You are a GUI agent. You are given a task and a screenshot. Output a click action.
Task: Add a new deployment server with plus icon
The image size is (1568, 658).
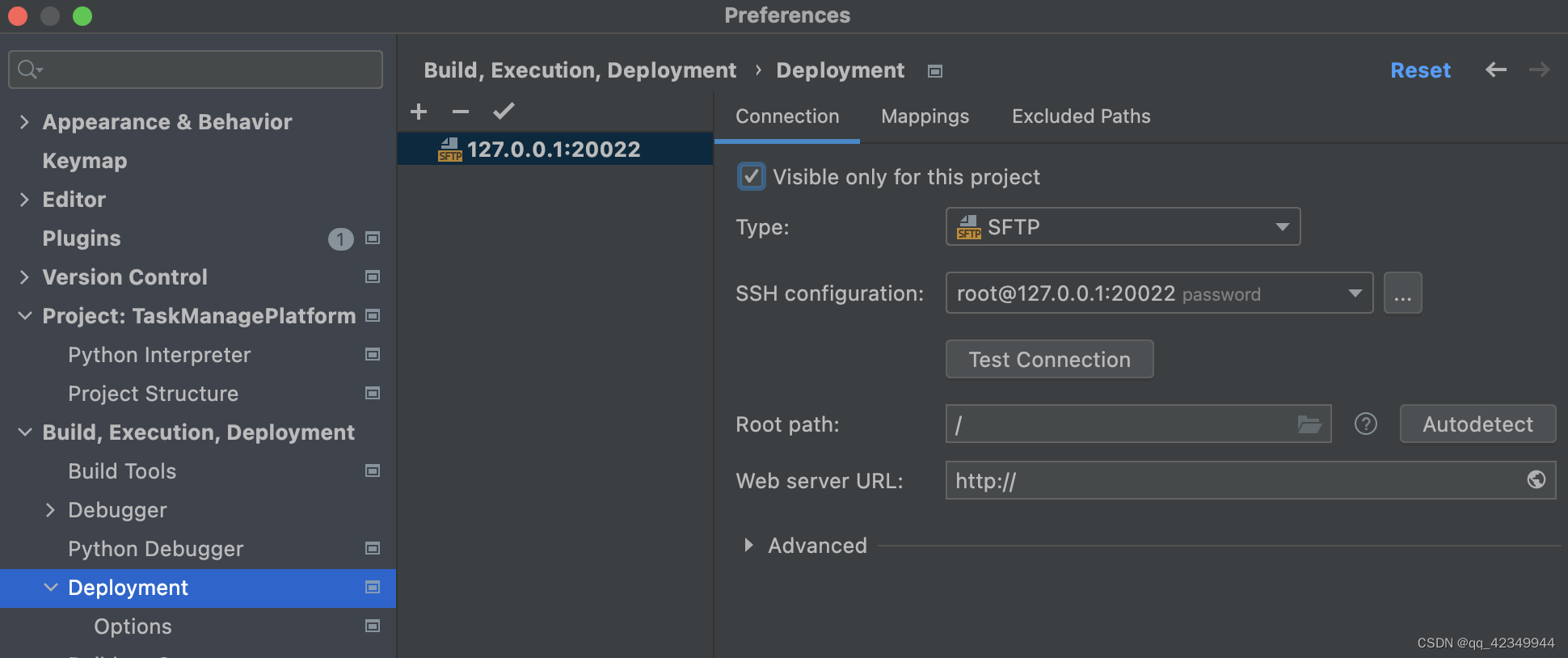point(419,112)
